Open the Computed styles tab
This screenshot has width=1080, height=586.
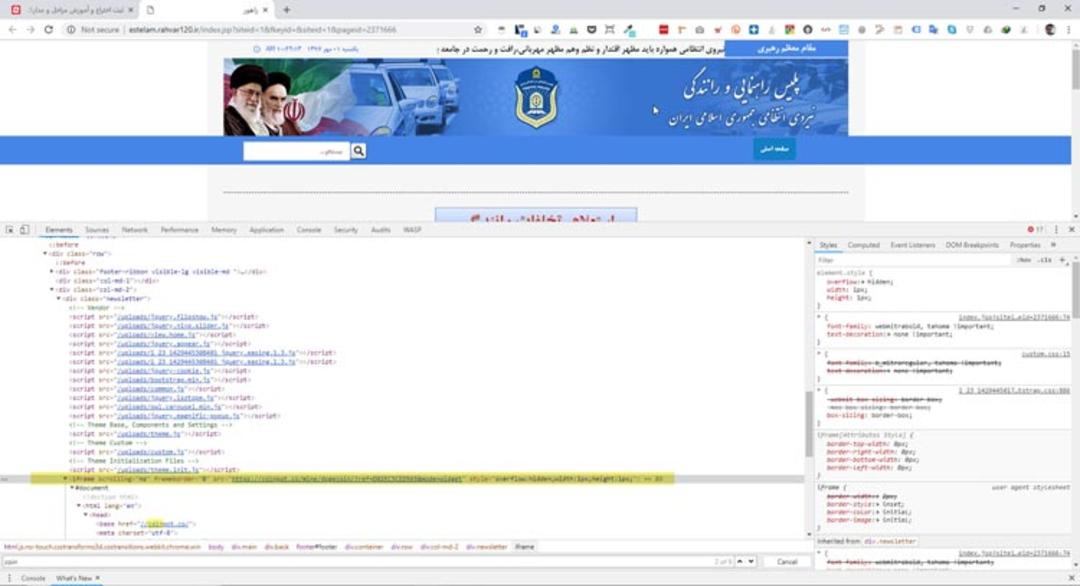(864, 245)
